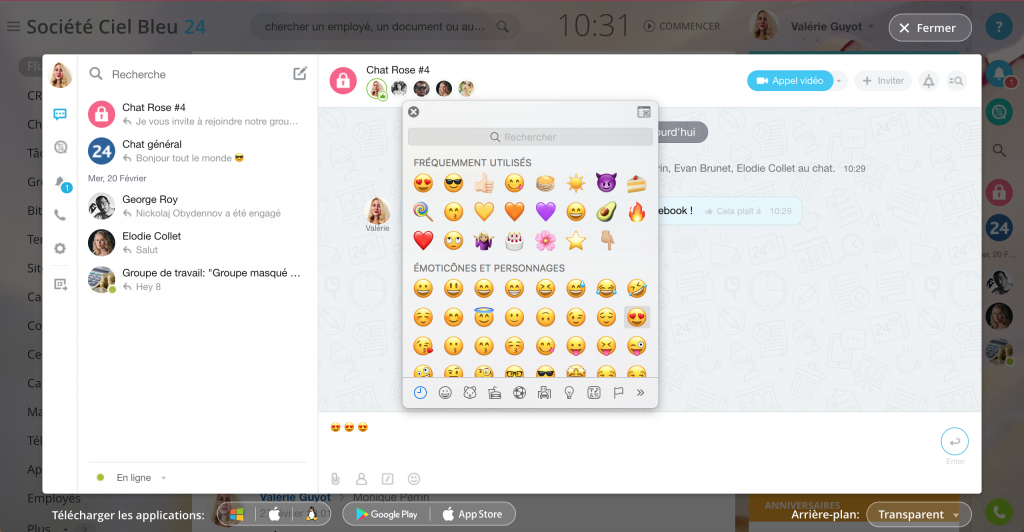Click the Inviter button
This screenshot has height=532, width=1024.
point(881,81)
